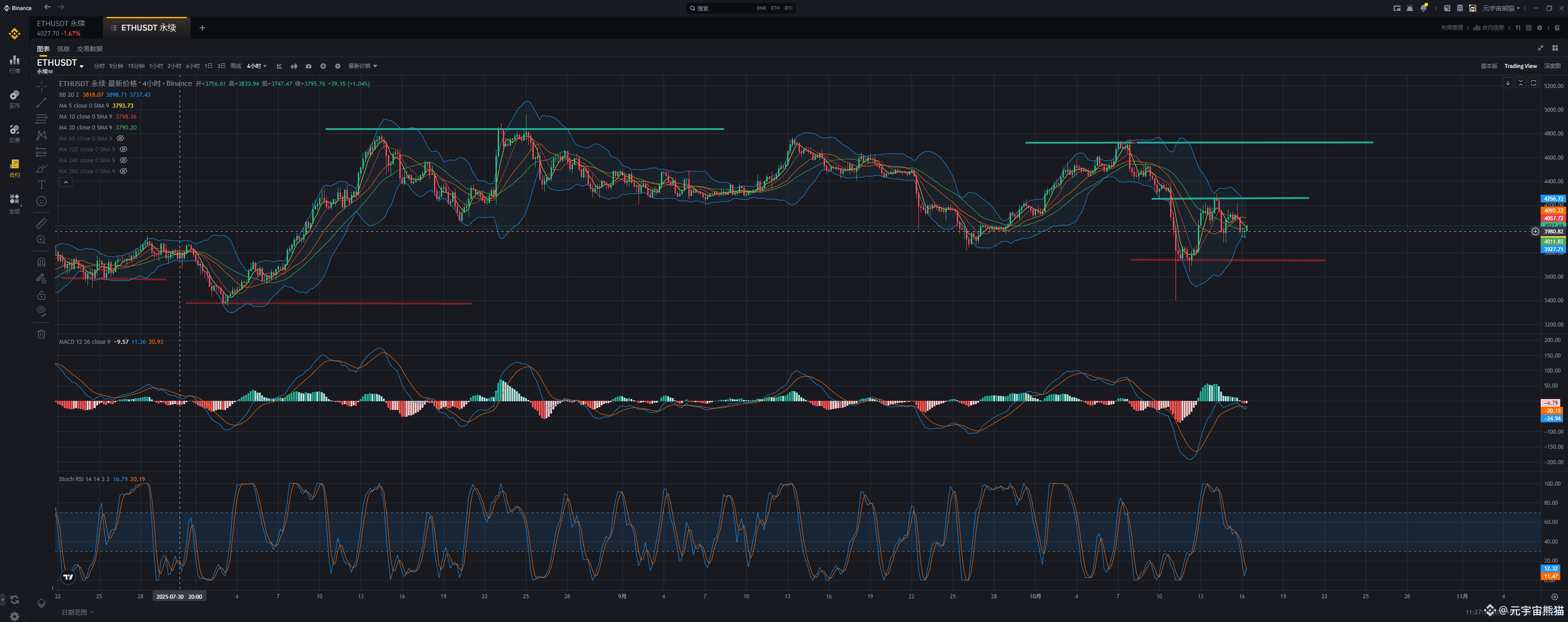The width and height of the screenshot is (1568, 622).
Task: Add a new tab with plus button
Action: (x=202, y=27)
